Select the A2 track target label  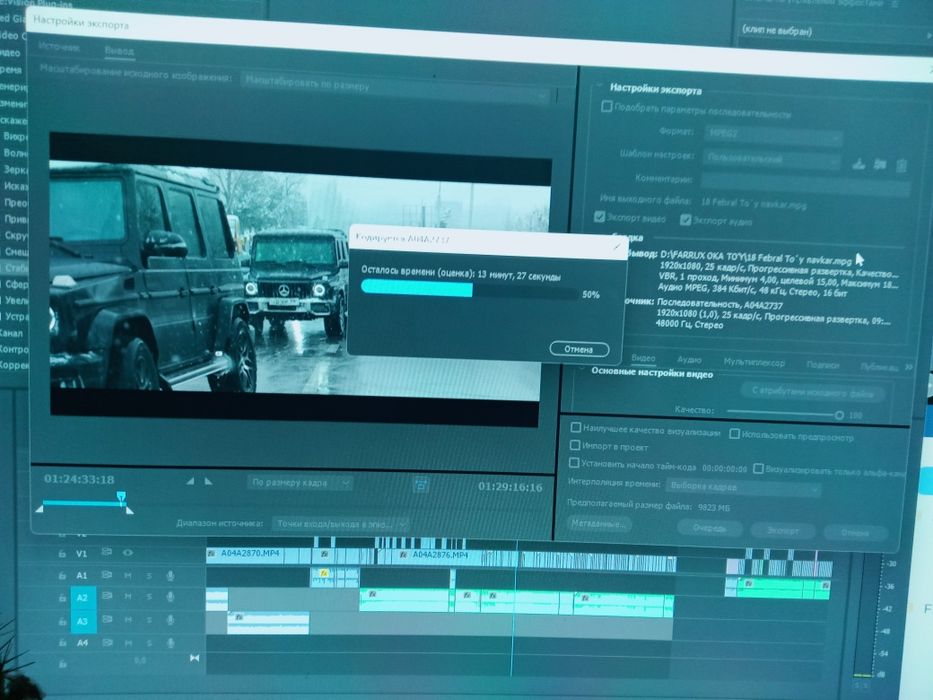pyautogui.click(x=83, y=598)
